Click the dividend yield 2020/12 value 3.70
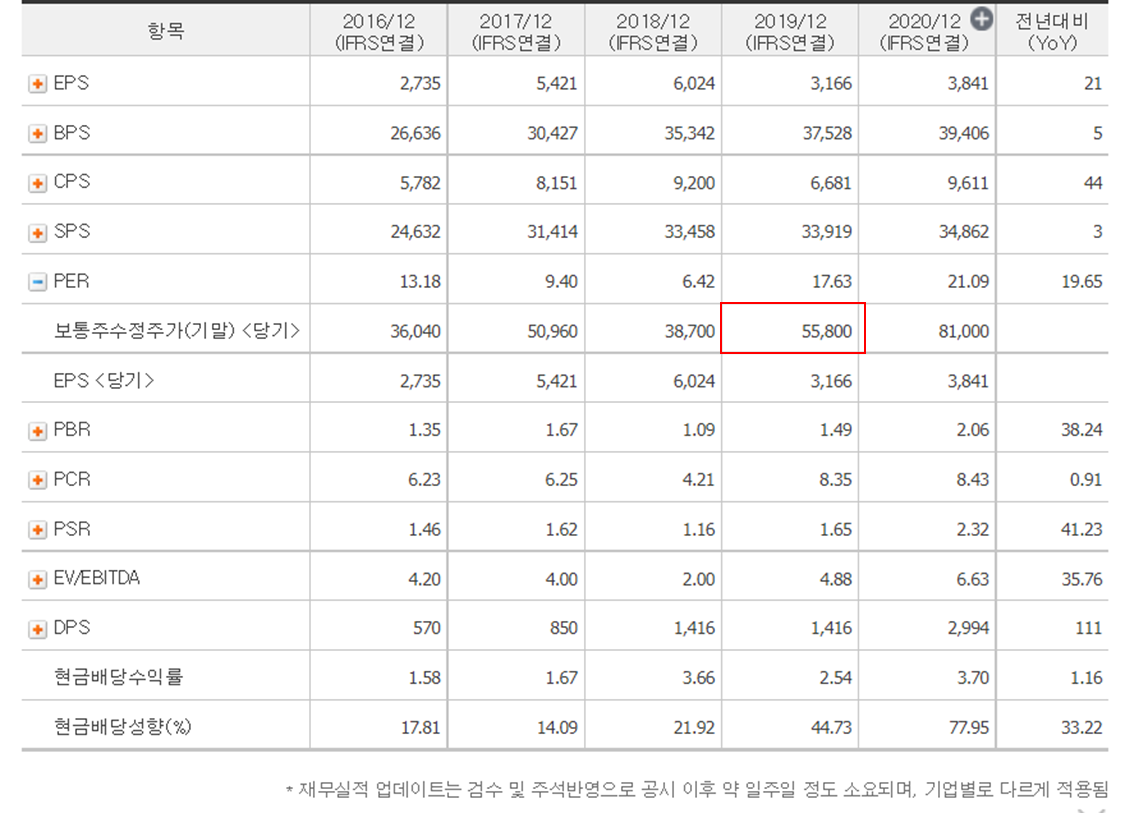 click(972, 678)
